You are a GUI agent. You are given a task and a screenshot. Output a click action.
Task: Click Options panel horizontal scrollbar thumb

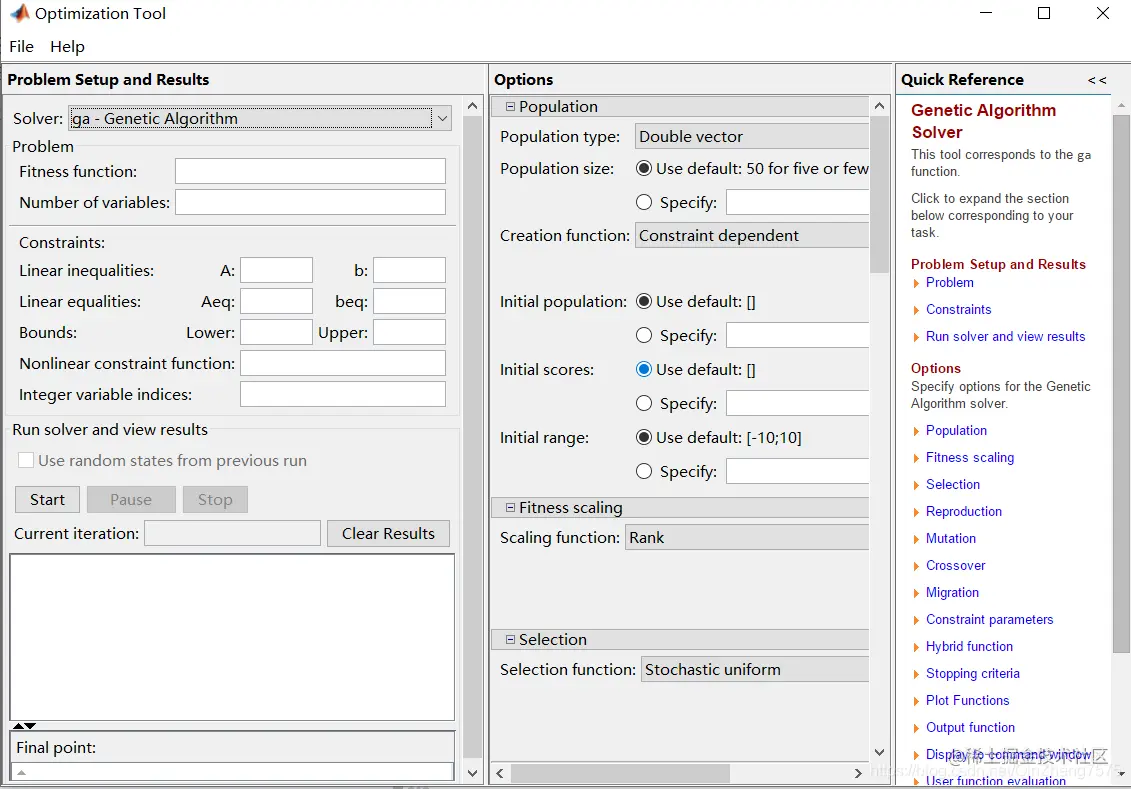tap(620, 773)
